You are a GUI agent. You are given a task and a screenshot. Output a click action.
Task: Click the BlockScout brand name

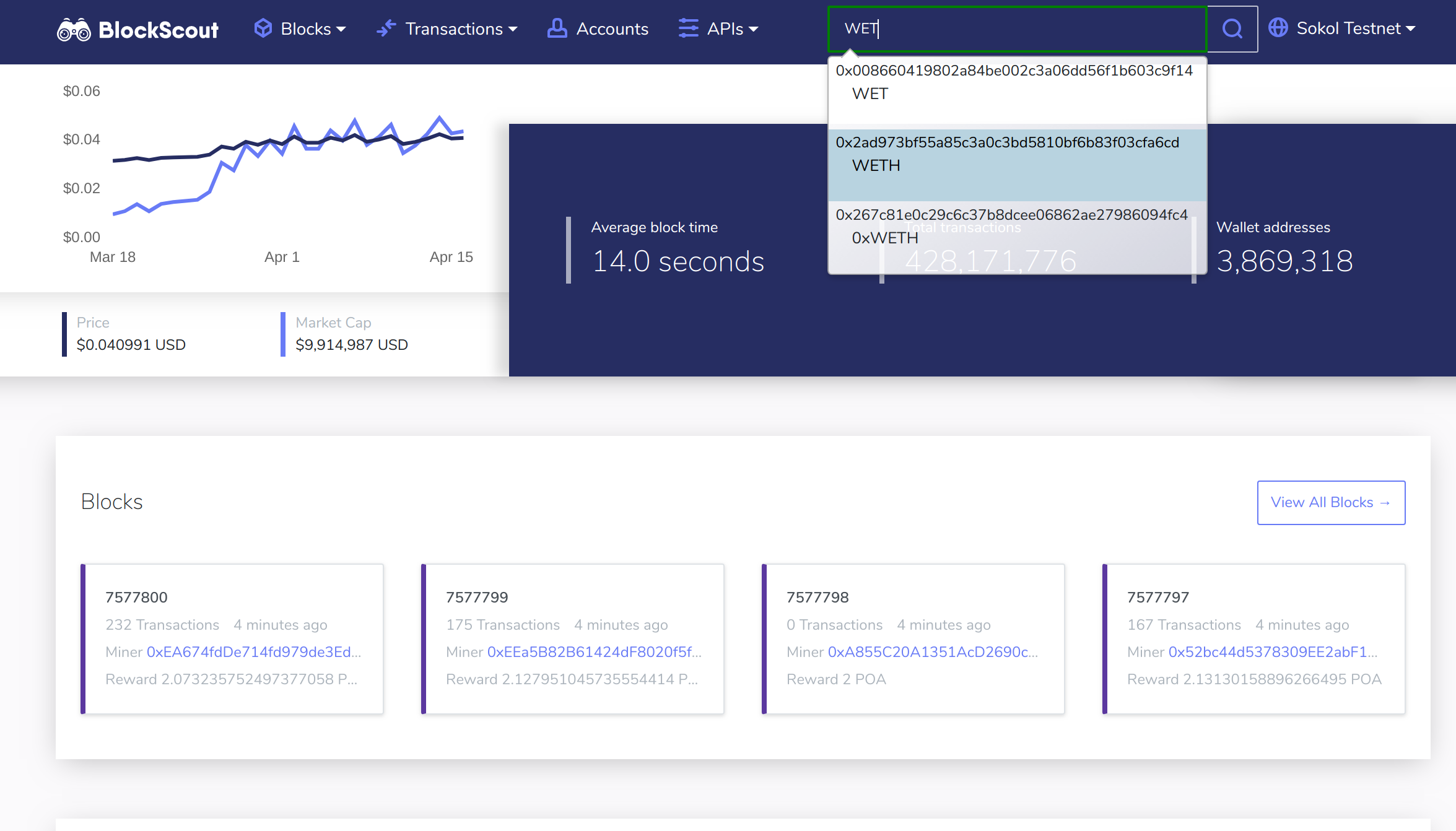[159, 30]
